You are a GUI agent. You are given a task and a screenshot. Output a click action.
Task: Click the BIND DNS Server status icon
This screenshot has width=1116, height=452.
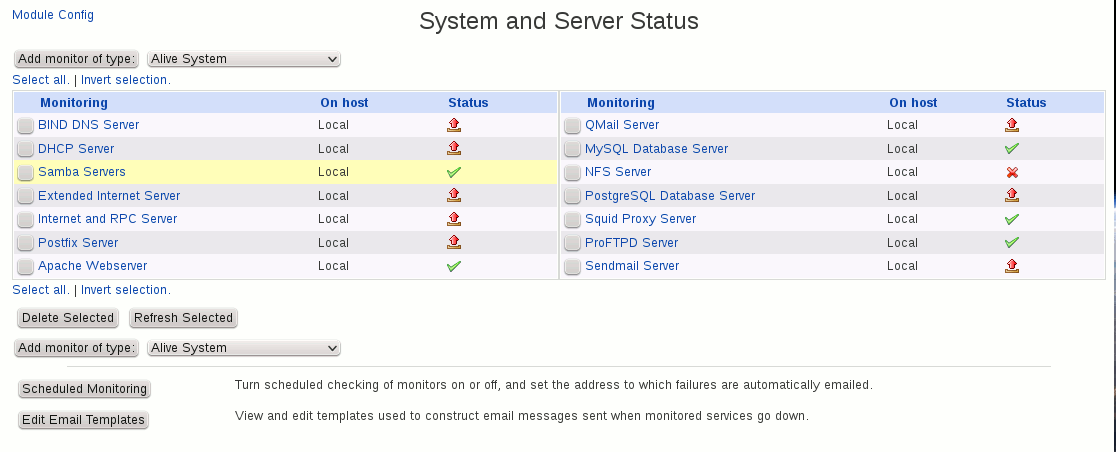454,125
